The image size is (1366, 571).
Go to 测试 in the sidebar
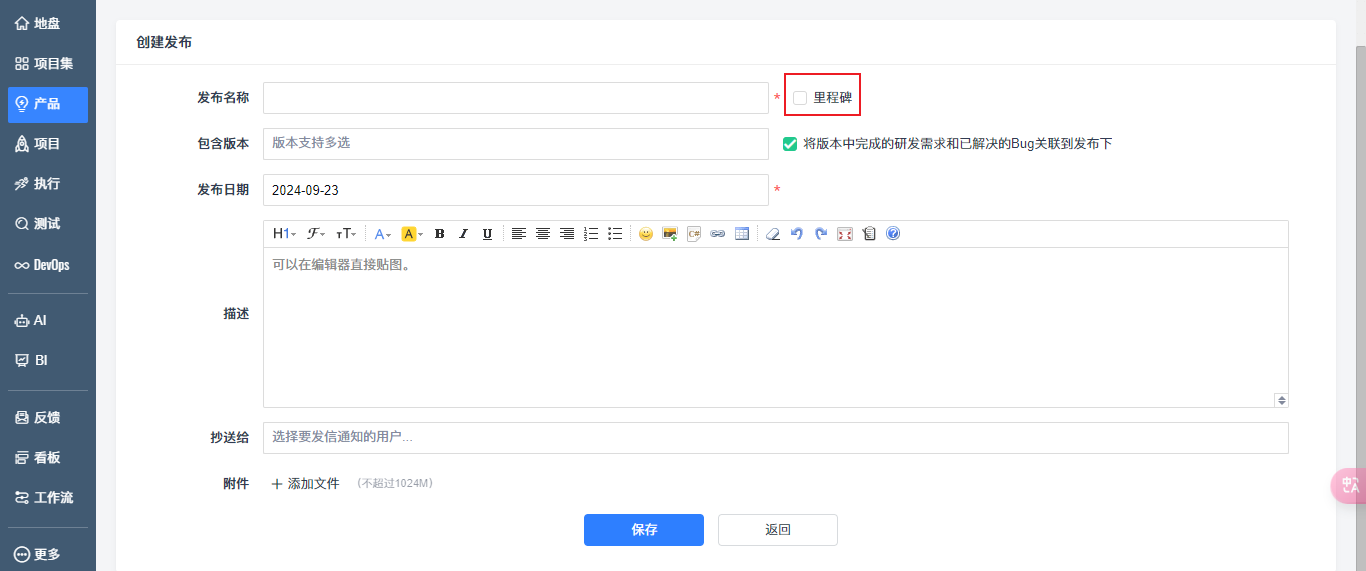47,224
